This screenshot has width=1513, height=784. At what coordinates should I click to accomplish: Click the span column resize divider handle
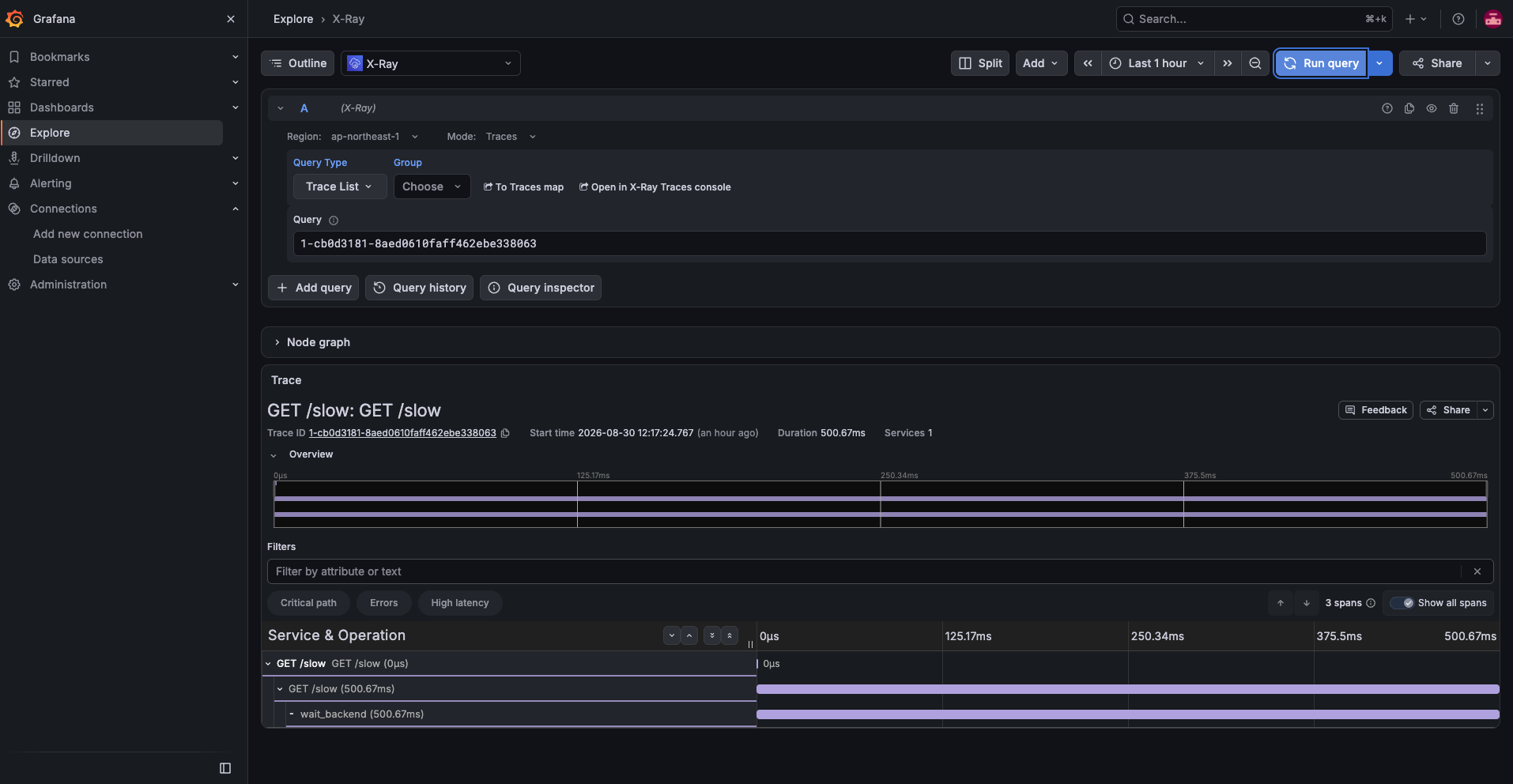(x=750, y=644)
